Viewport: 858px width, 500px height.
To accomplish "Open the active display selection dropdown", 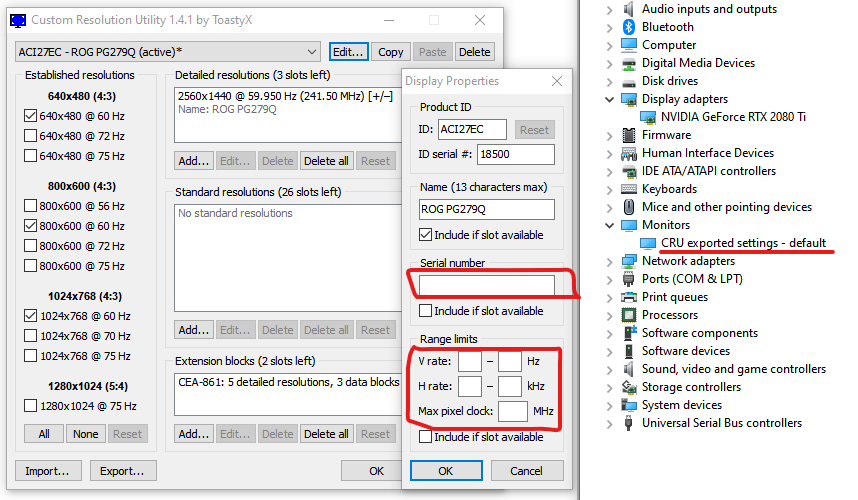I will (x=311, y=52).
